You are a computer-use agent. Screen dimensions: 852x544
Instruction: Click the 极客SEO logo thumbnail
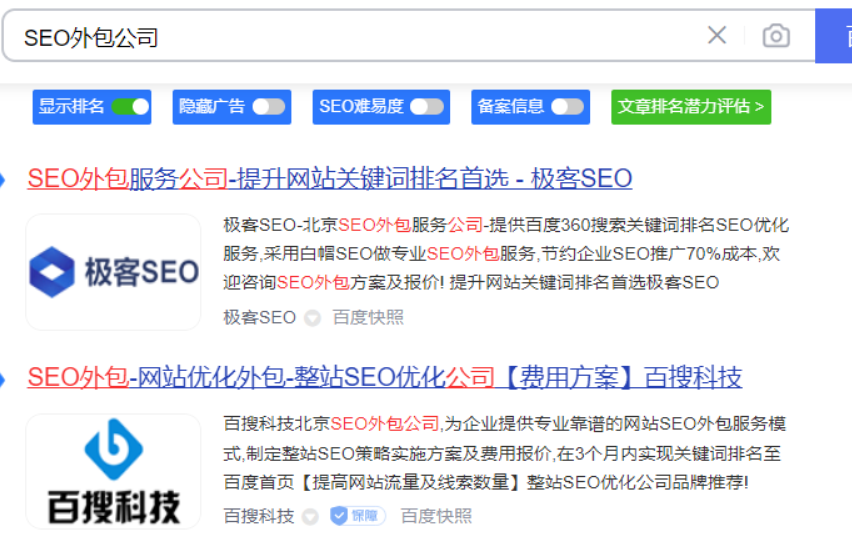pos(114,272)
